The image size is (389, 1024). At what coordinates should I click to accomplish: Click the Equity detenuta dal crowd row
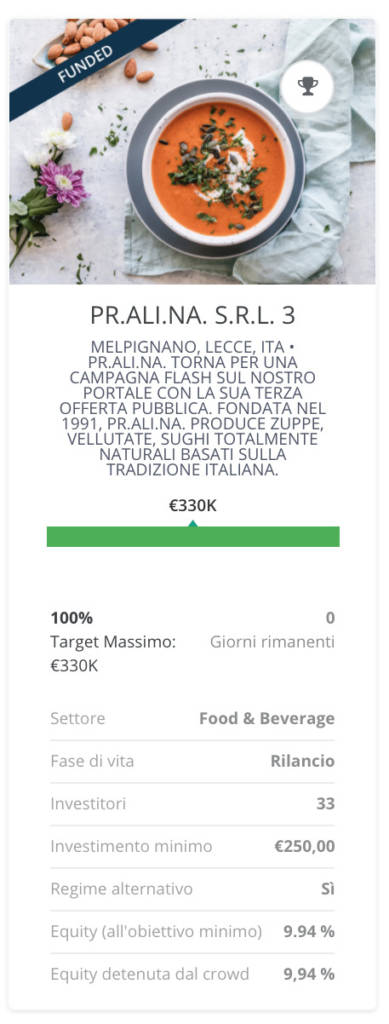(x=193, y=974)
